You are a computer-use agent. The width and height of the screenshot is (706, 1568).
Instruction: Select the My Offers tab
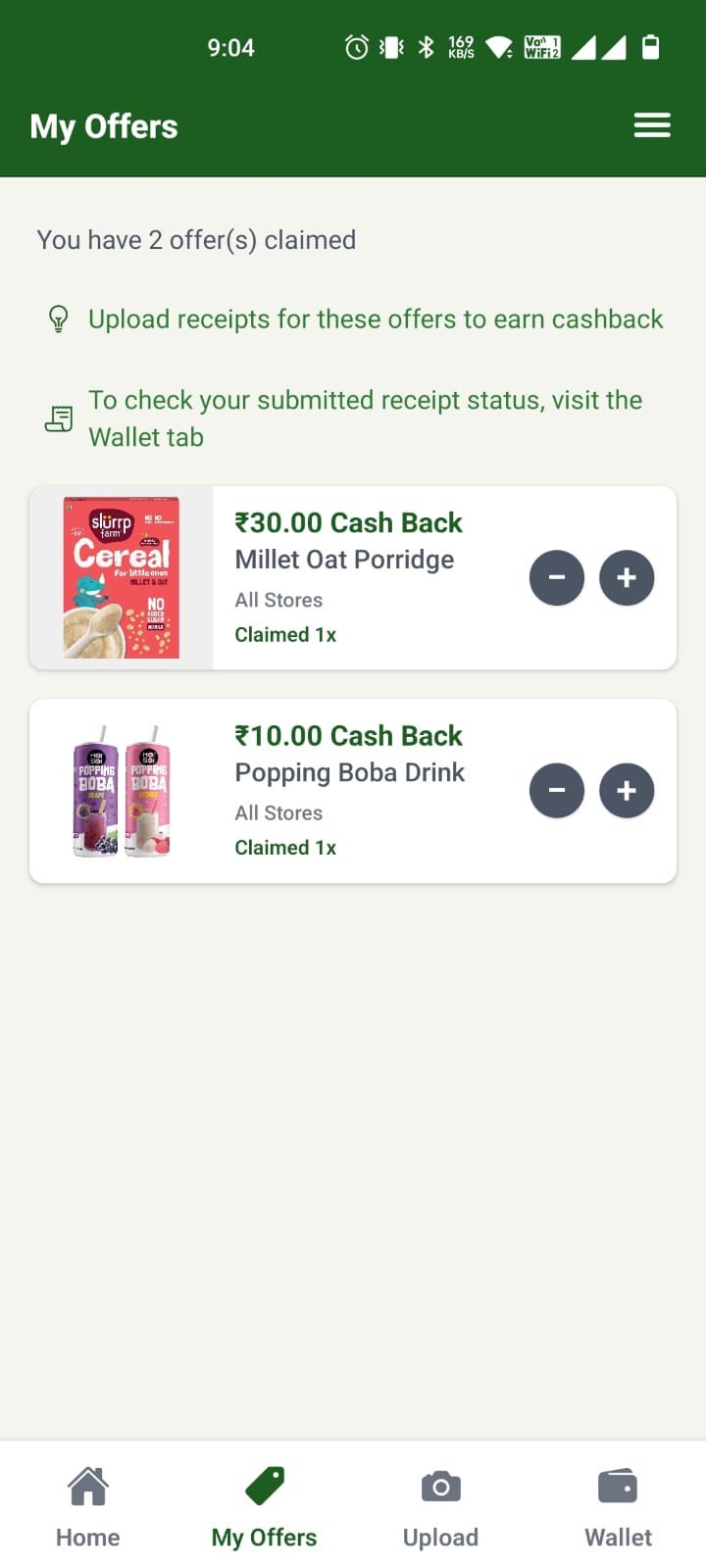click(265, 1507)
